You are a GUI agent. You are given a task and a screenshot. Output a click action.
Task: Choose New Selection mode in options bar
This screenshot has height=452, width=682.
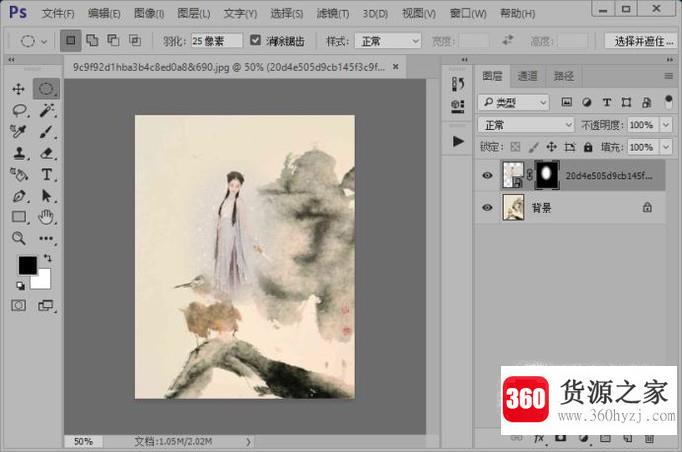[x=70, y=41]
